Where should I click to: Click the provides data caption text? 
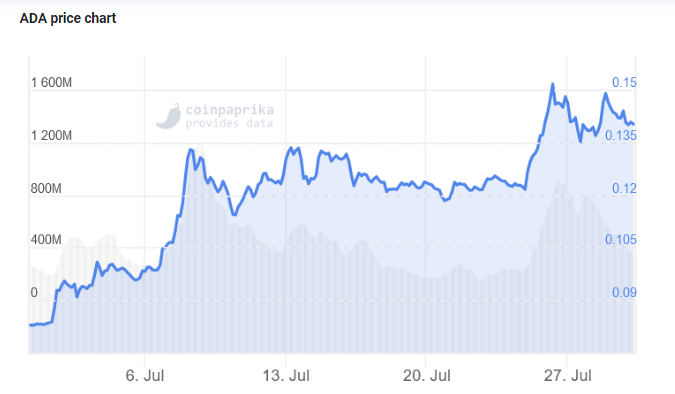point(229,124)
